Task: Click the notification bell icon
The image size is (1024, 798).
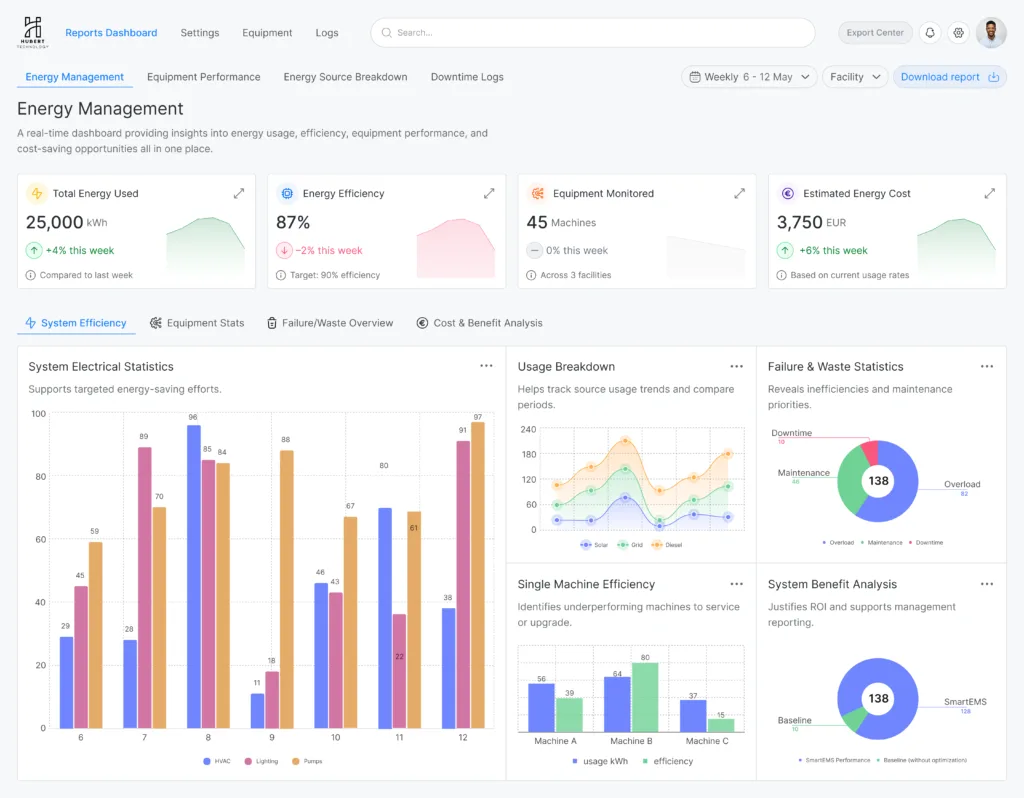Action: point(930,33)
